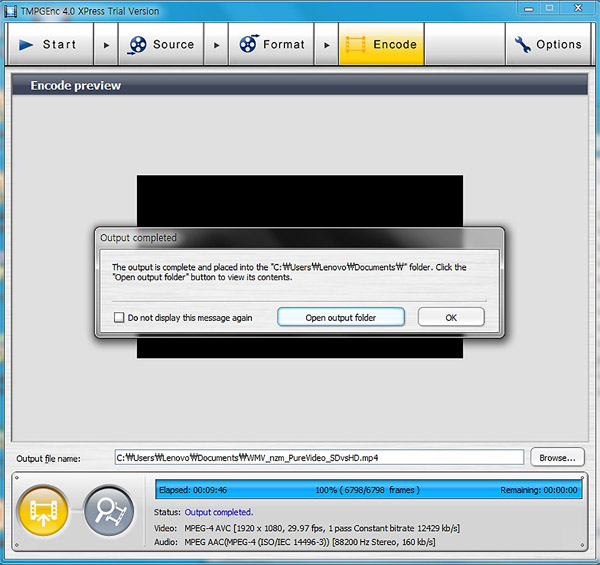Minimize the TMPGEnc window
600x565 pixels.
click(529, 8)
